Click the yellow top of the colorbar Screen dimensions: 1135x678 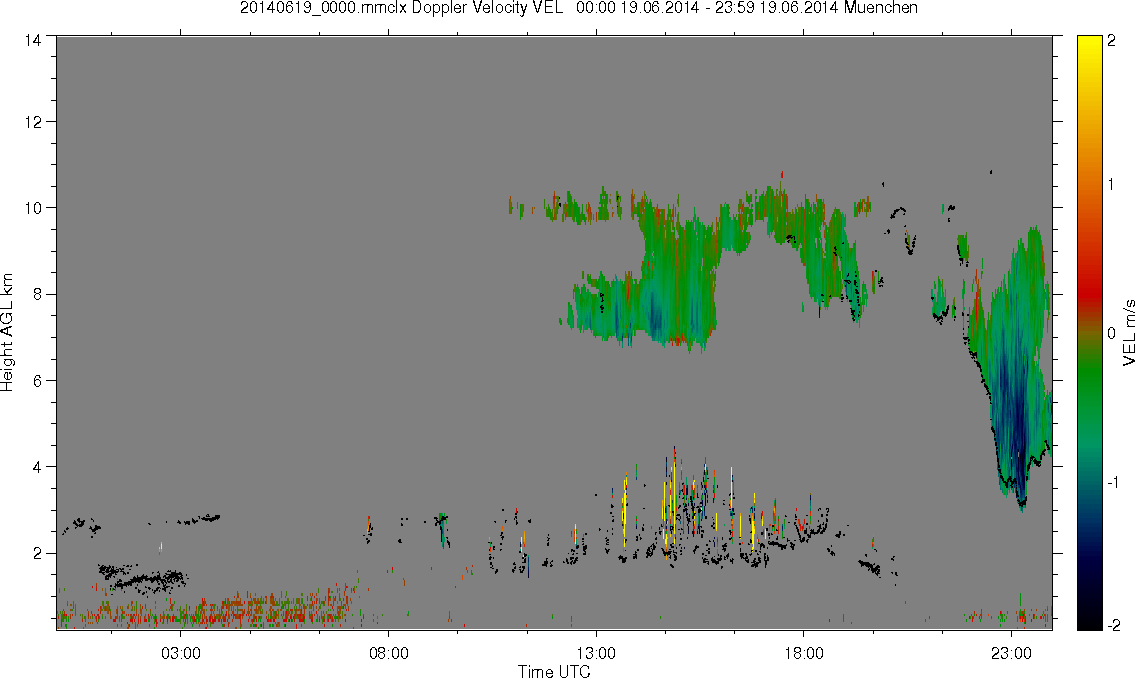(x=1089, y=51)
